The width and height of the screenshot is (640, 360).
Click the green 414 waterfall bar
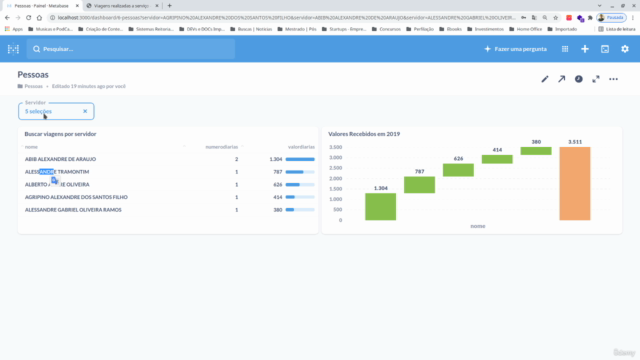tap(497, 159)
